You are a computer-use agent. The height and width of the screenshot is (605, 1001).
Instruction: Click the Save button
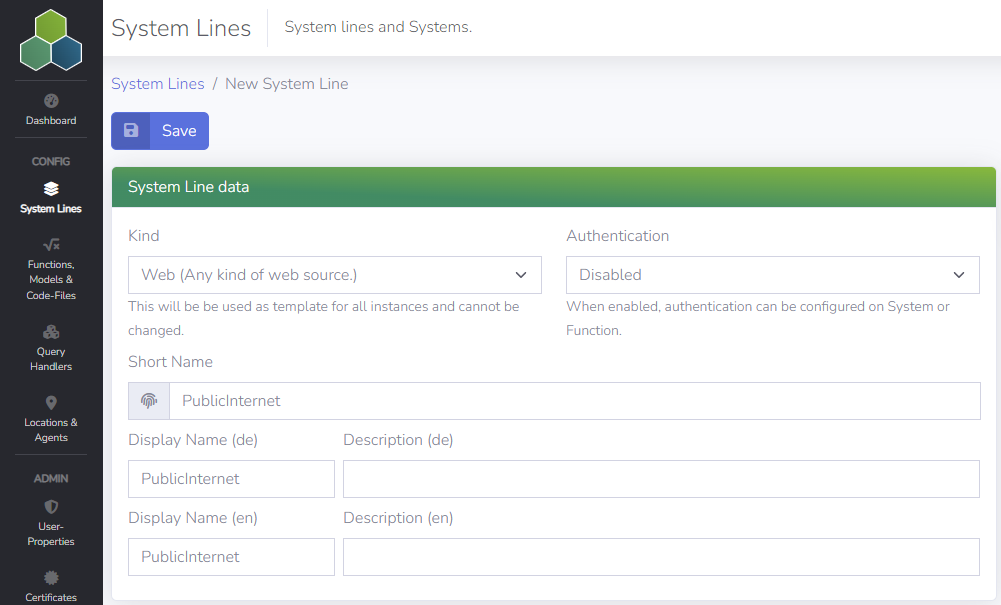click(178, 130)
